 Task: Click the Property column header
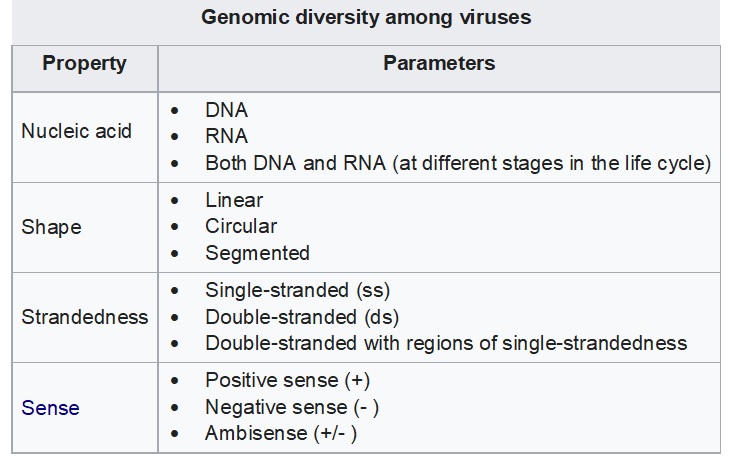(x=84, y=64)
